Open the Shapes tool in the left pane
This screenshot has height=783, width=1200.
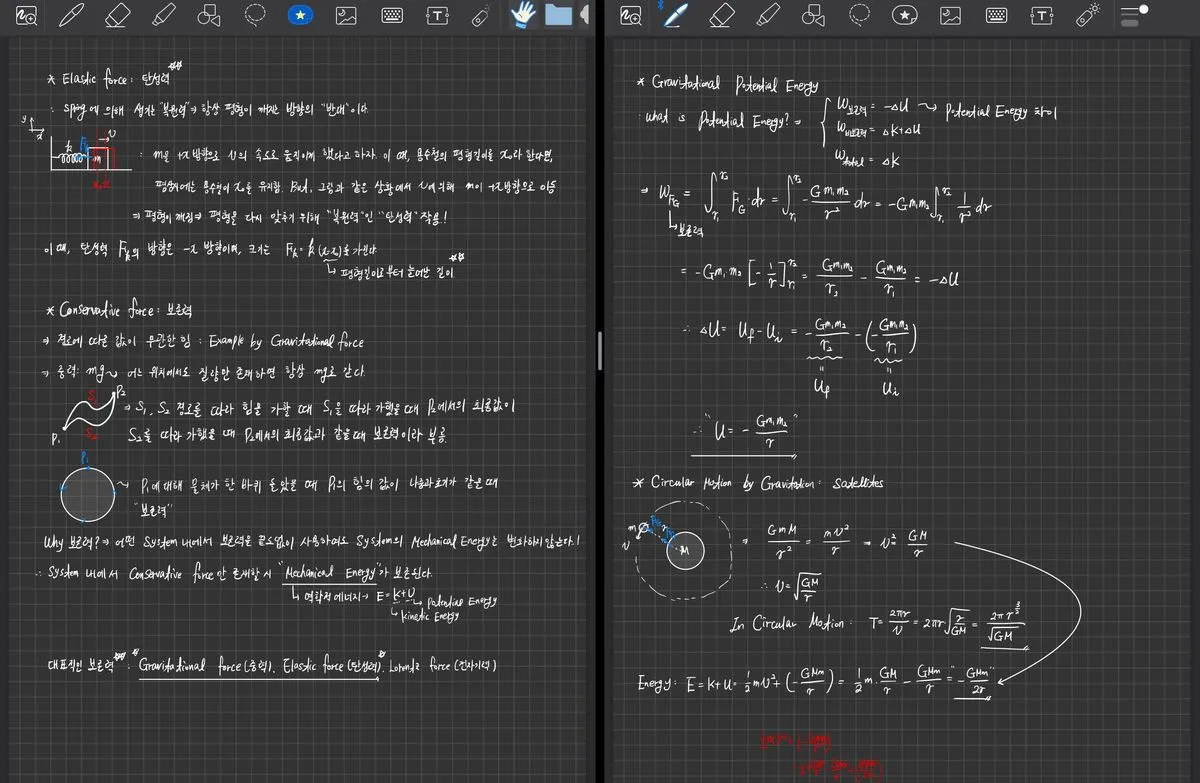coord(209,16)
